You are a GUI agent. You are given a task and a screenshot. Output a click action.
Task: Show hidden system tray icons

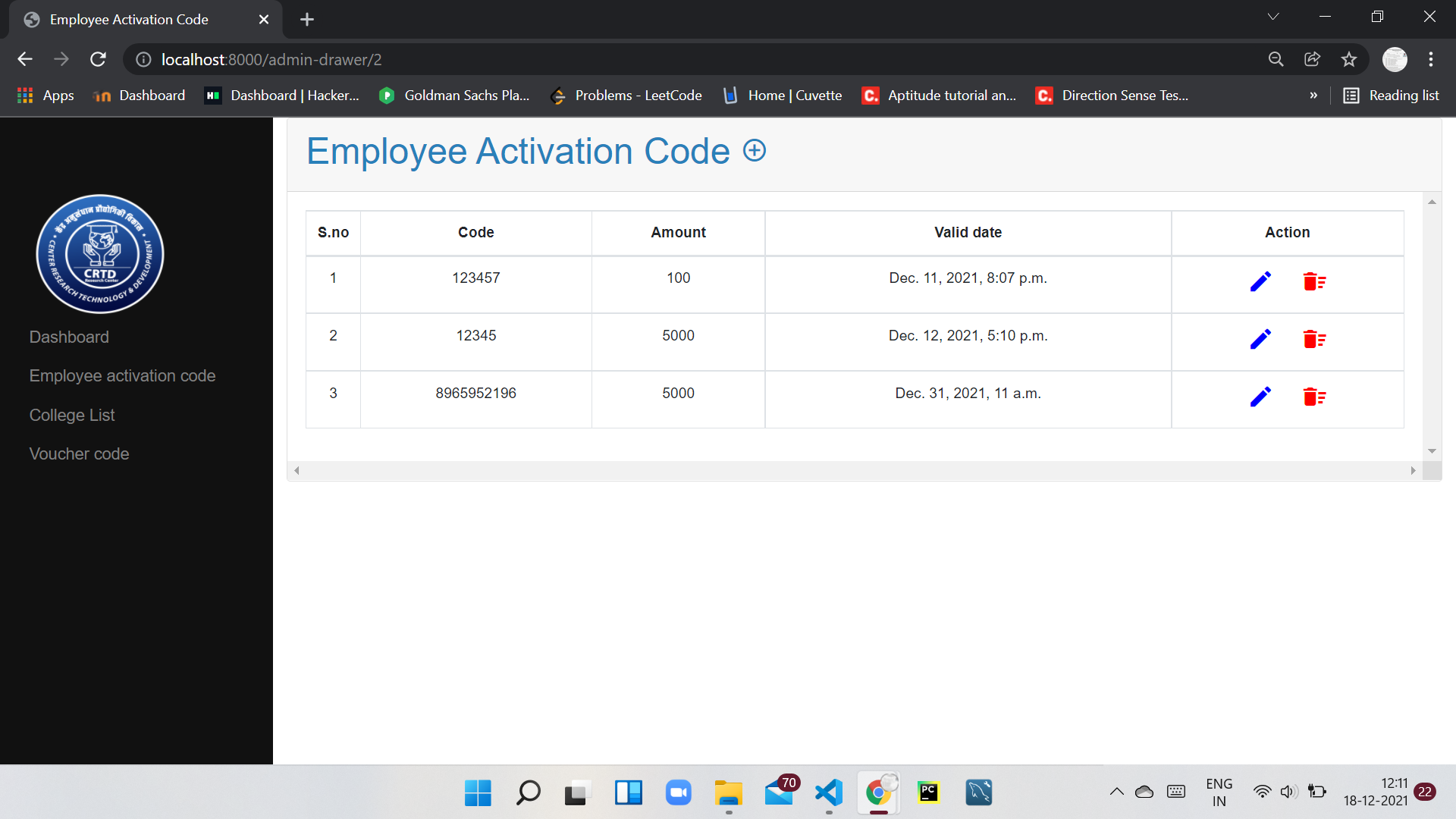pyautogui.click(x=1116, y=792)
